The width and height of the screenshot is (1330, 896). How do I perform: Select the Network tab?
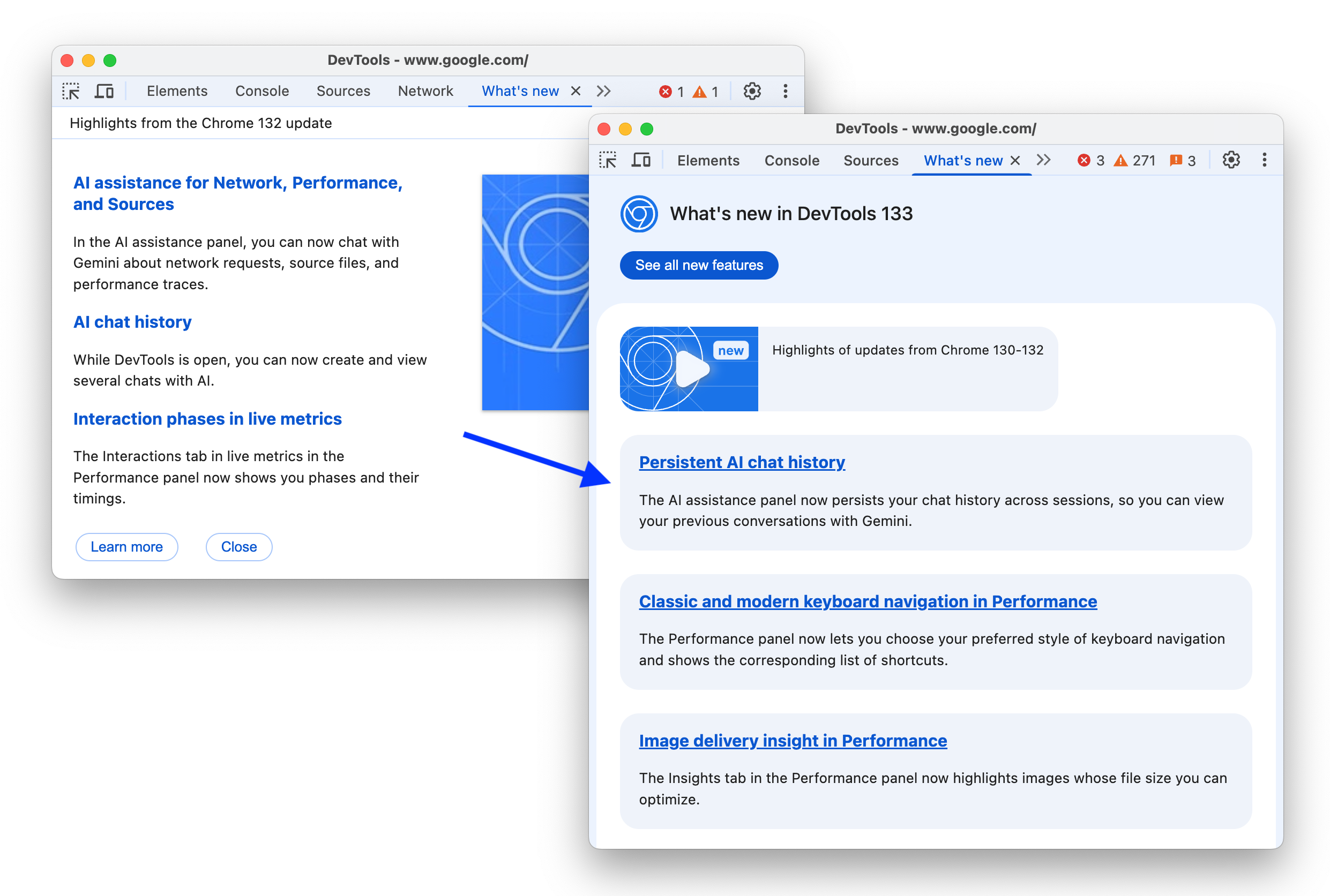point(424,90)
